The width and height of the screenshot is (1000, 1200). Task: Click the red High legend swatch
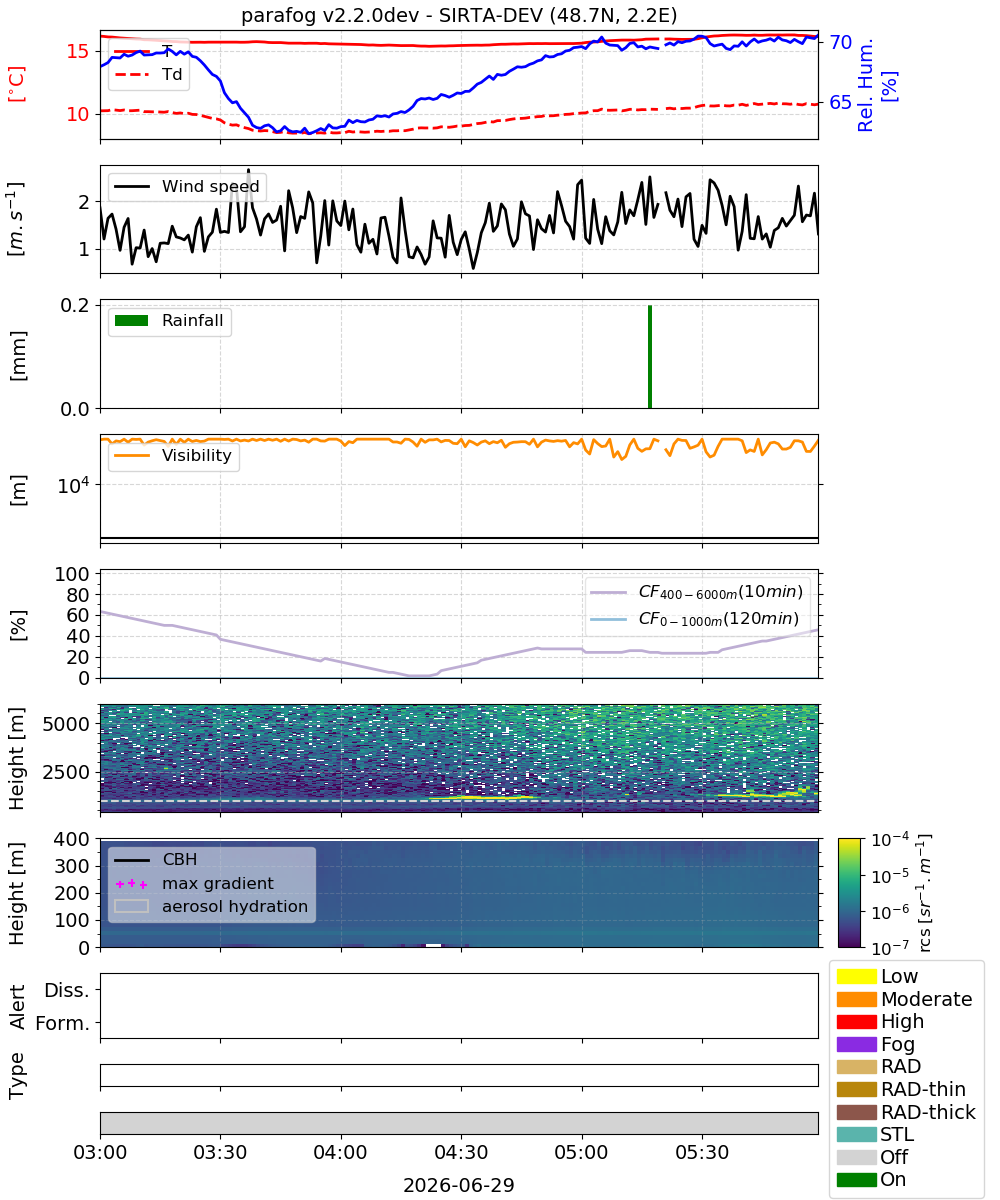856,1022
